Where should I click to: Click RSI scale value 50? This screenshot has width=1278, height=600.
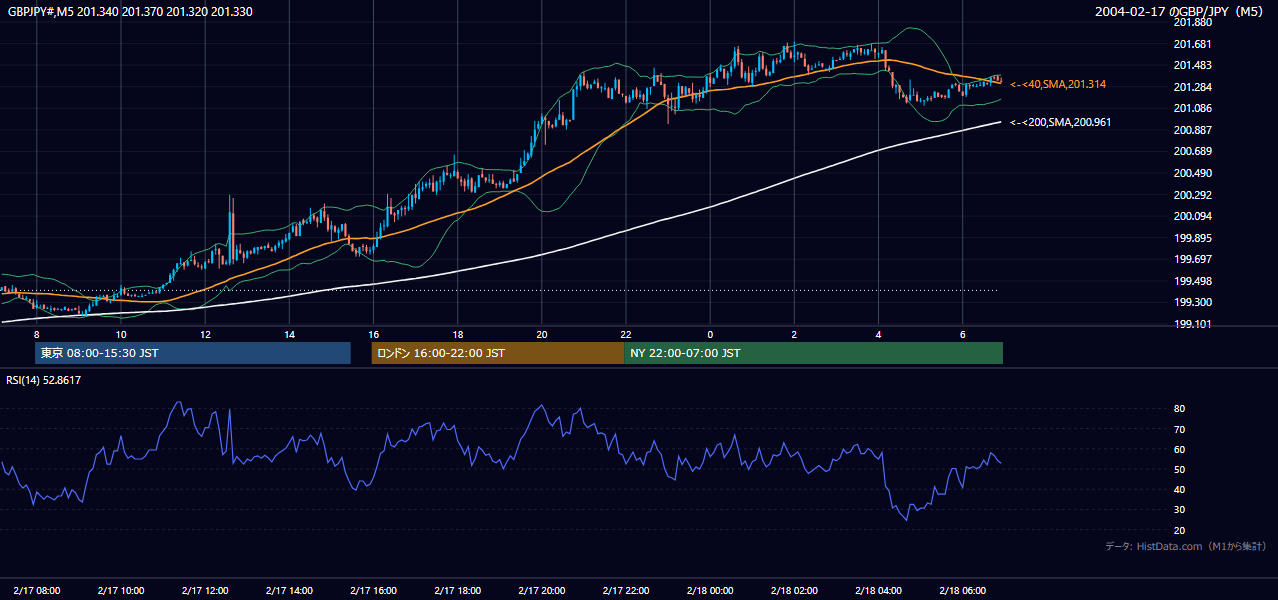pyautogui.click(x=1179, y=469)
